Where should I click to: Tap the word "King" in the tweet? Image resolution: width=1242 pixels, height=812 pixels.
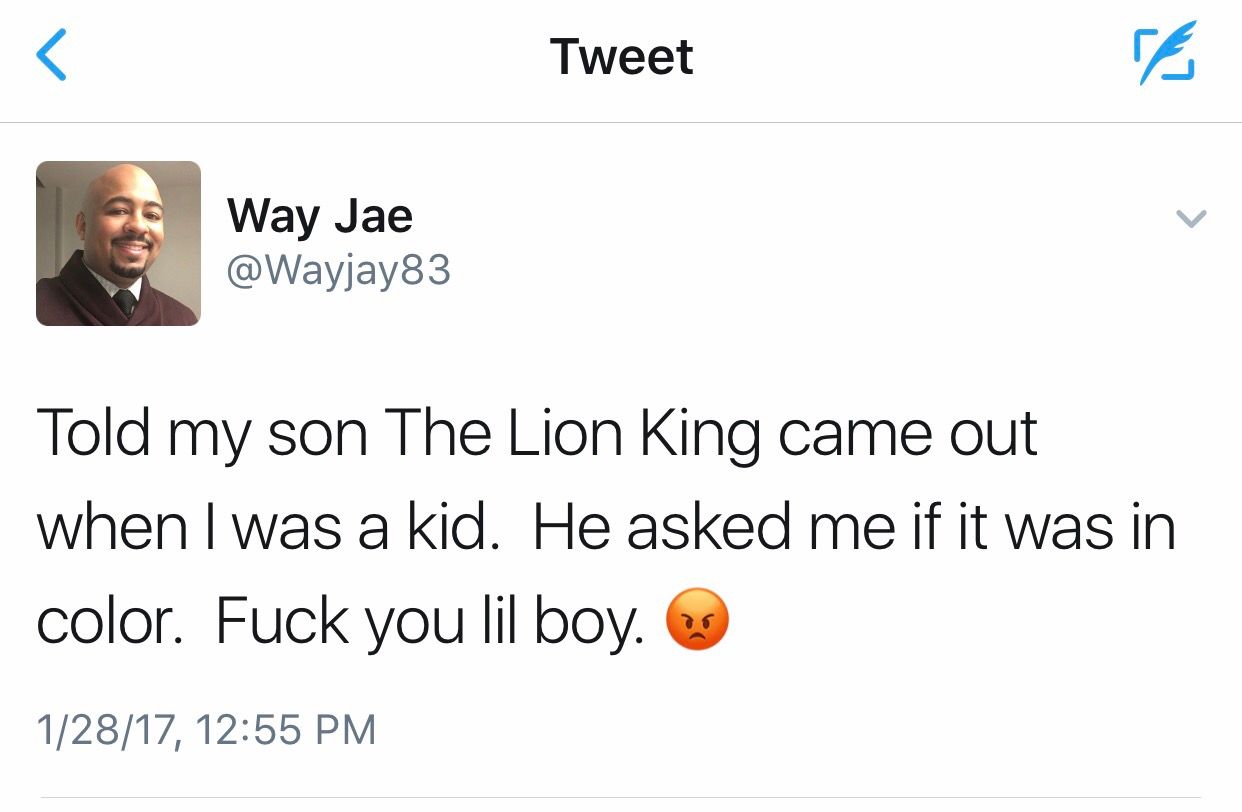tap(688, 432)
